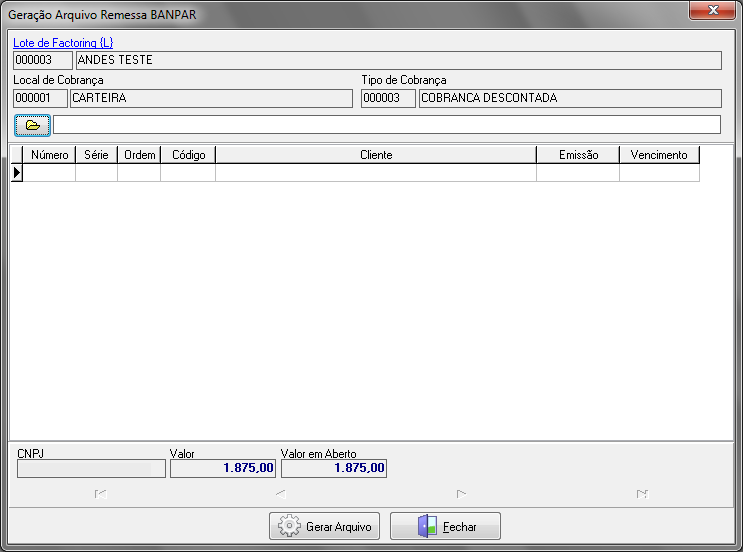
Task: Open the Lote de Factoring {L} link
Action: coord(63,43)
